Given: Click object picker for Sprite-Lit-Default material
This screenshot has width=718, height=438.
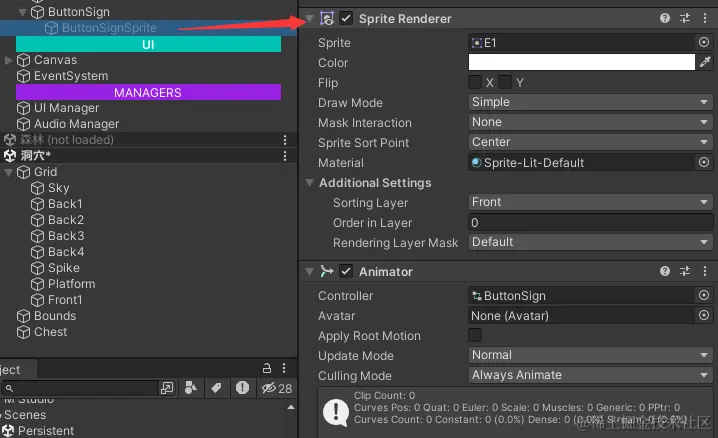Looking at the screenshot, I should (x=704, y=162).
